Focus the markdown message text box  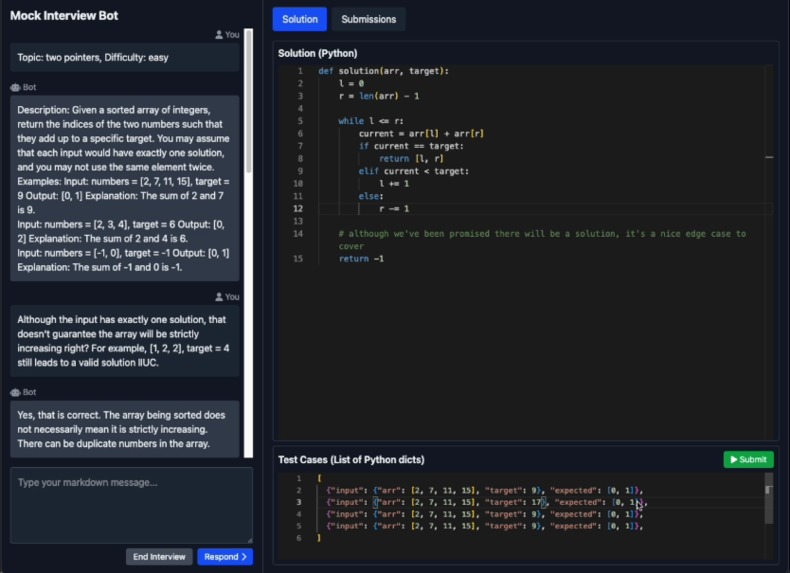[131, 505]
